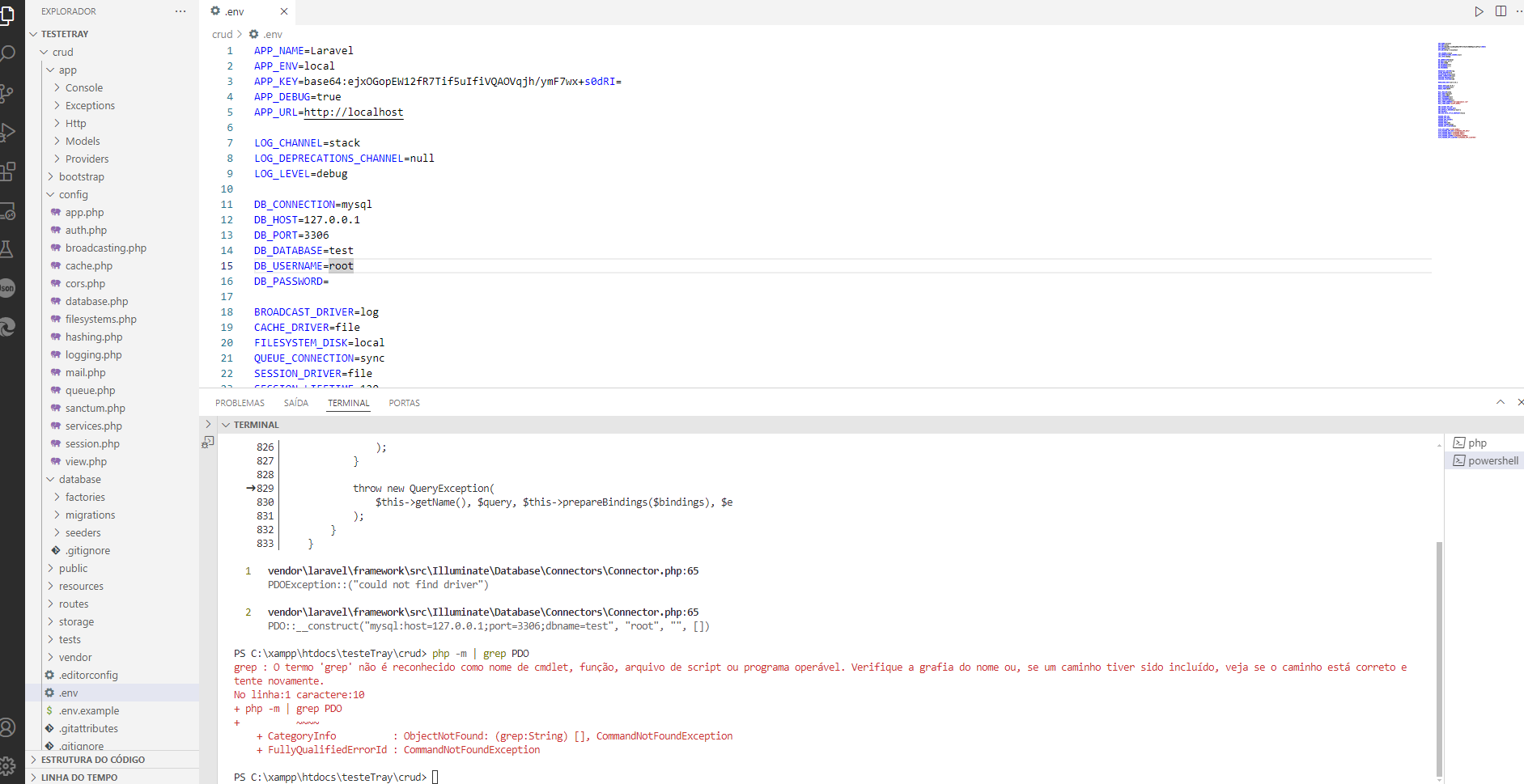Open the Manage gear settings icon
This screenshot has width=1524, height=784.
coord(6,765)
